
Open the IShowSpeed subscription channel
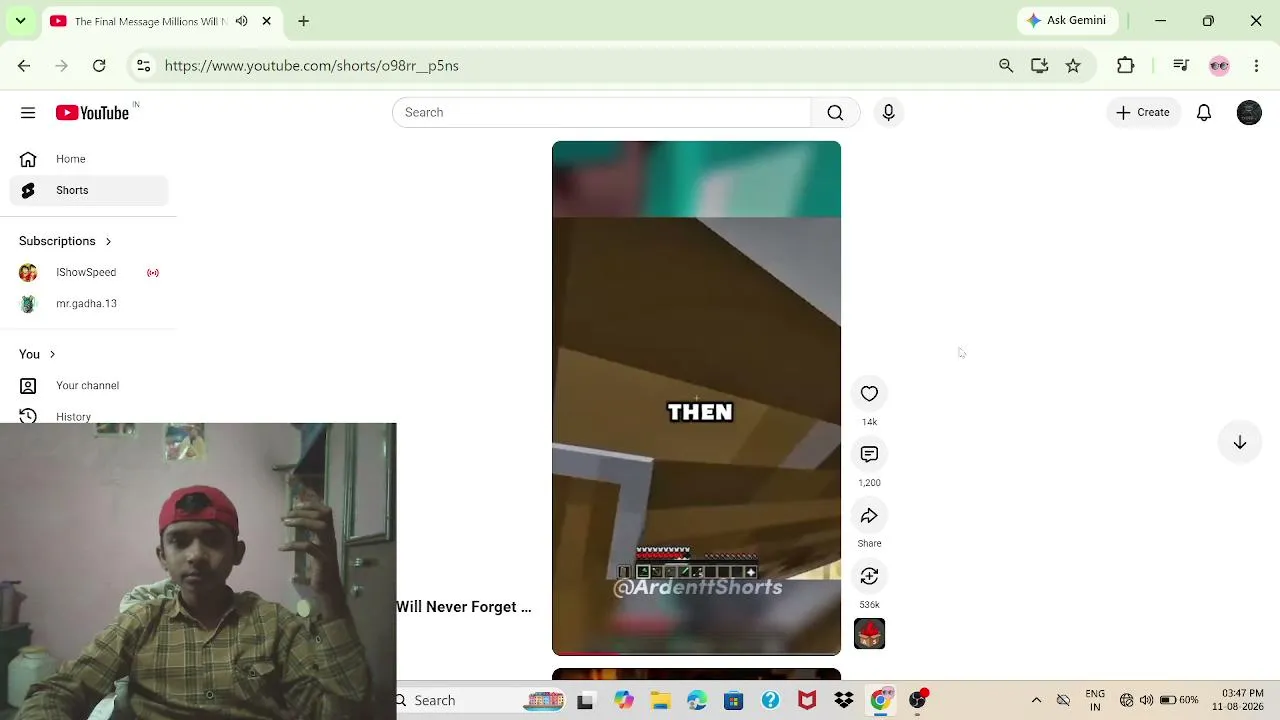[x=89, y=272]
